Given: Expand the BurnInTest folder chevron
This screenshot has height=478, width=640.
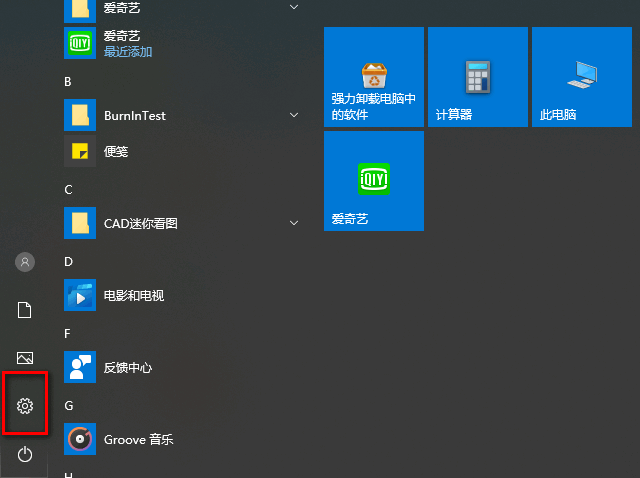Looking at the screenshot, I should click(294, 115).
